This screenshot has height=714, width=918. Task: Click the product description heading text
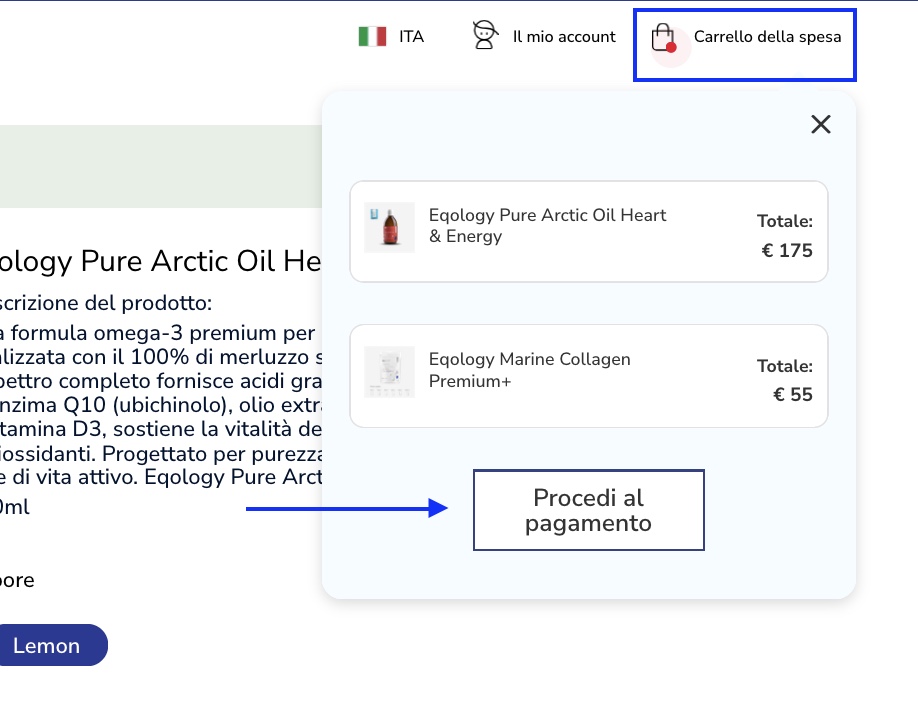[105, 303]
